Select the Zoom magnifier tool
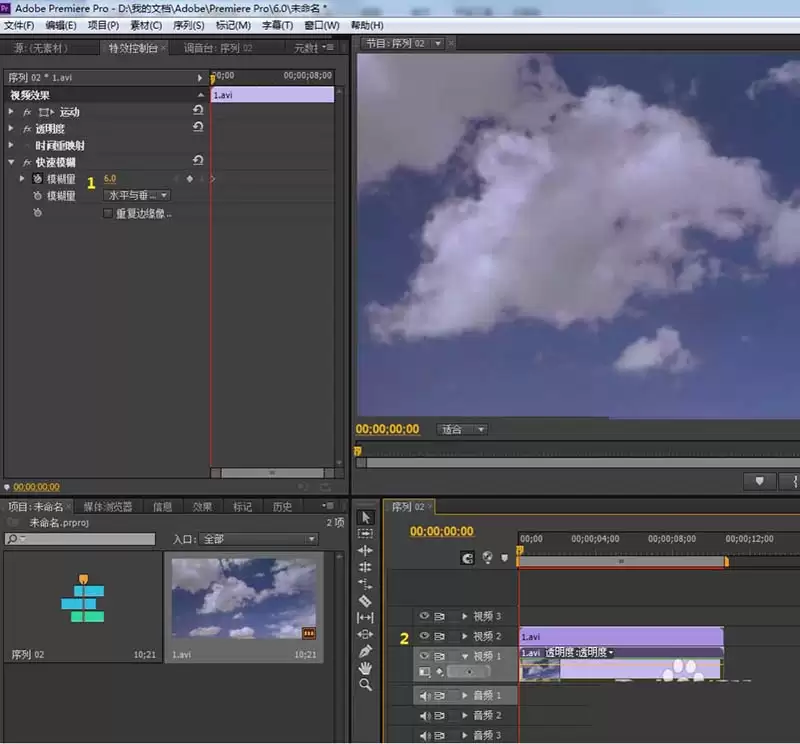This screenshot has width=800, height=744. pos(365,685)
